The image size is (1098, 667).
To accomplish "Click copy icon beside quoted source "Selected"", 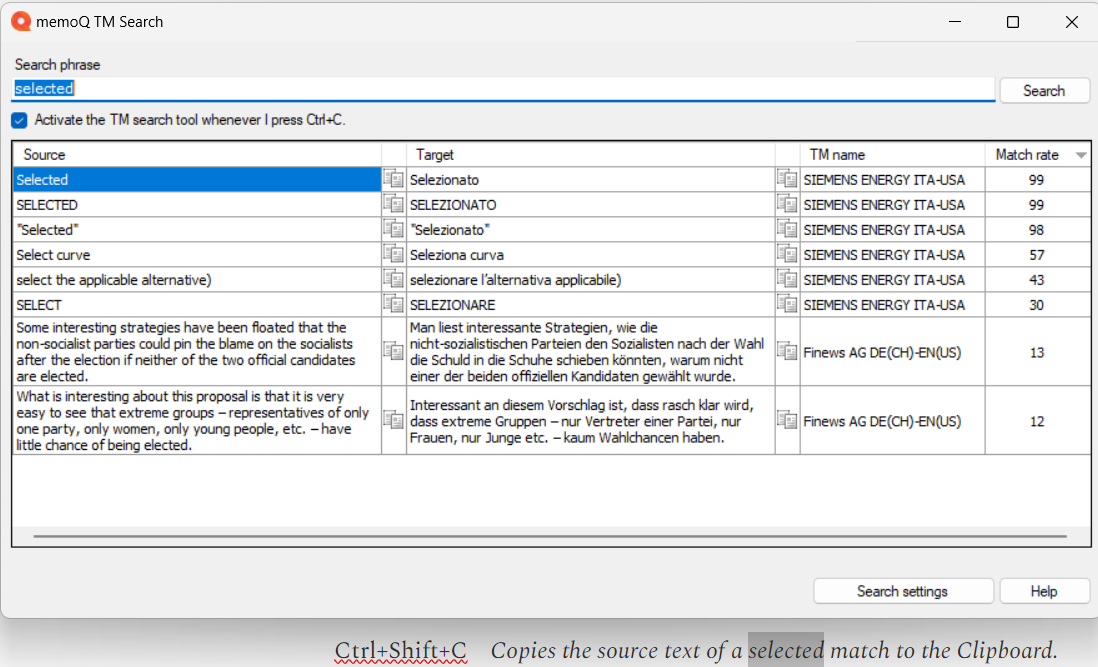I will (x=394, y=230).
